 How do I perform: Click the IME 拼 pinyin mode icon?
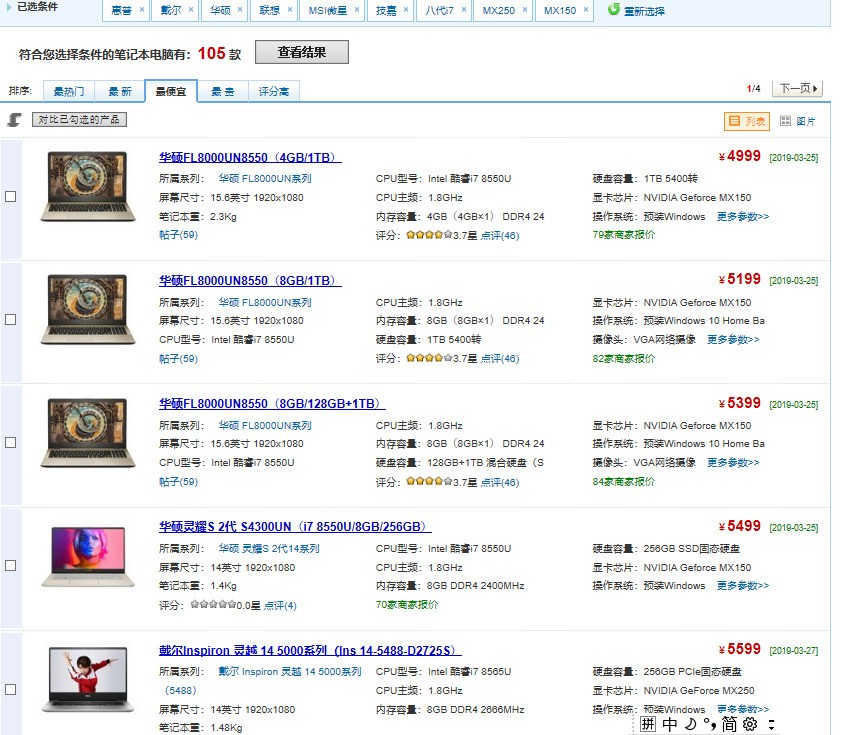click(649, 723)
